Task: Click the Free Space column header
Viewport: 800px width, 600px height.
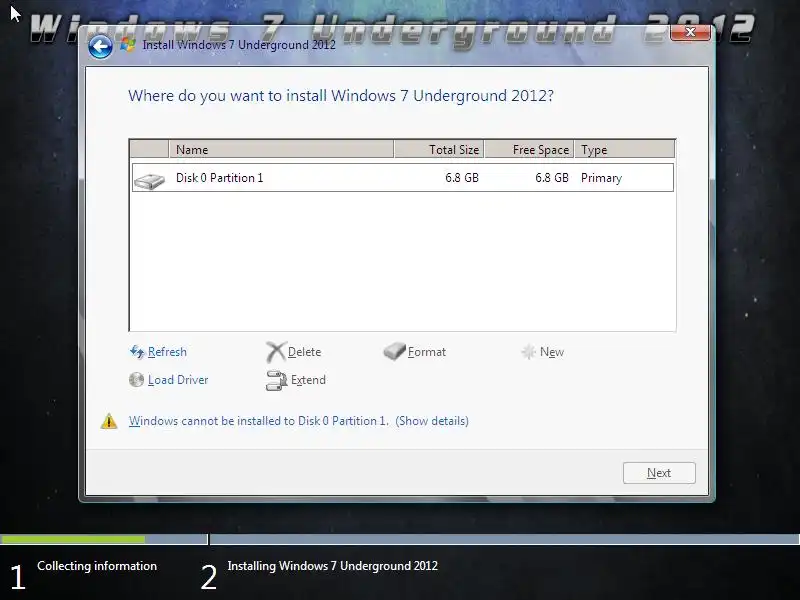Action: click(529, 149)
